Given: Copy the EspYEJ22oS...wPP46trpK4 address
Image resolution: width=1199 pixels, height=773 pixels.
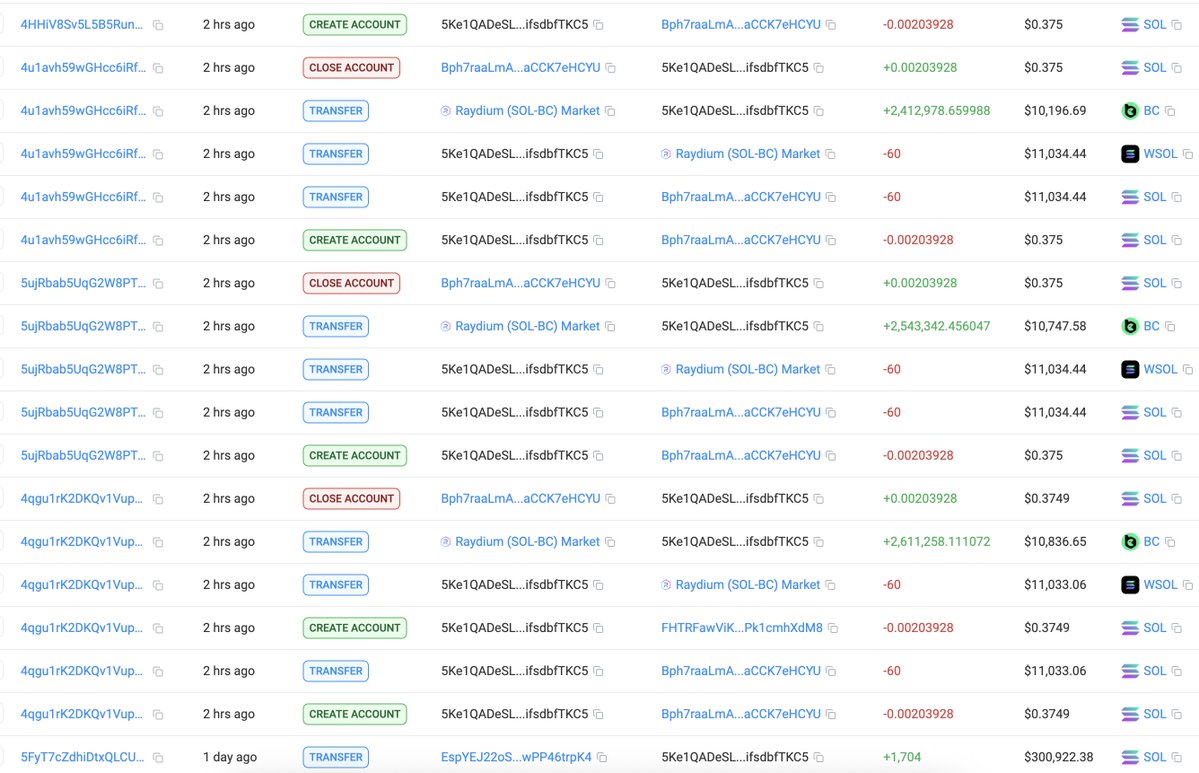Looking at the screenshot, I should [x=602, y=758].
